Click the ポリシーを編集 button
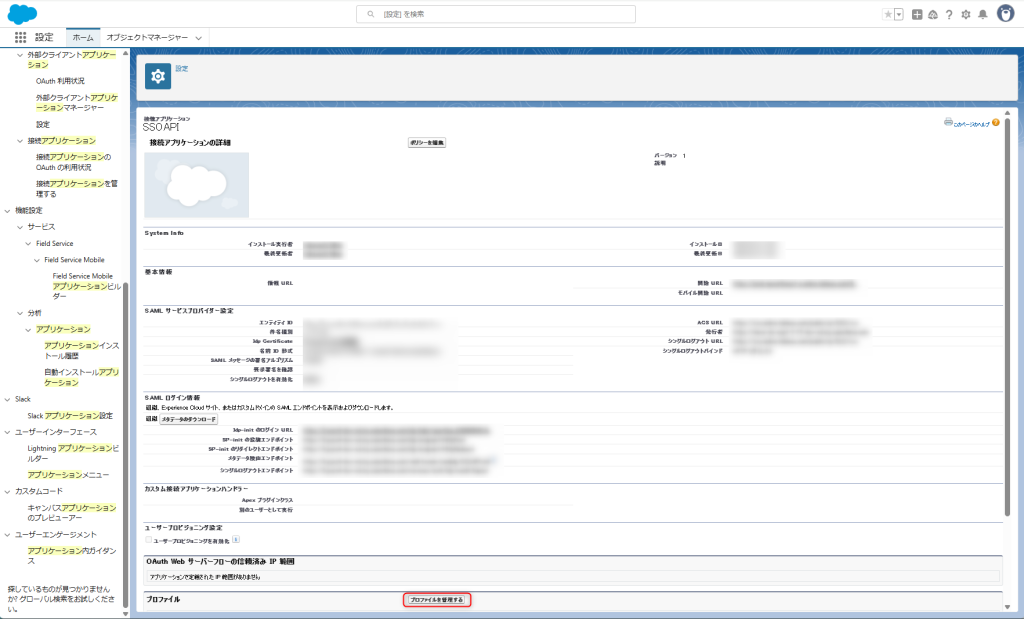The width and height of the screenshot is (1024, 619). pos(427,142)
